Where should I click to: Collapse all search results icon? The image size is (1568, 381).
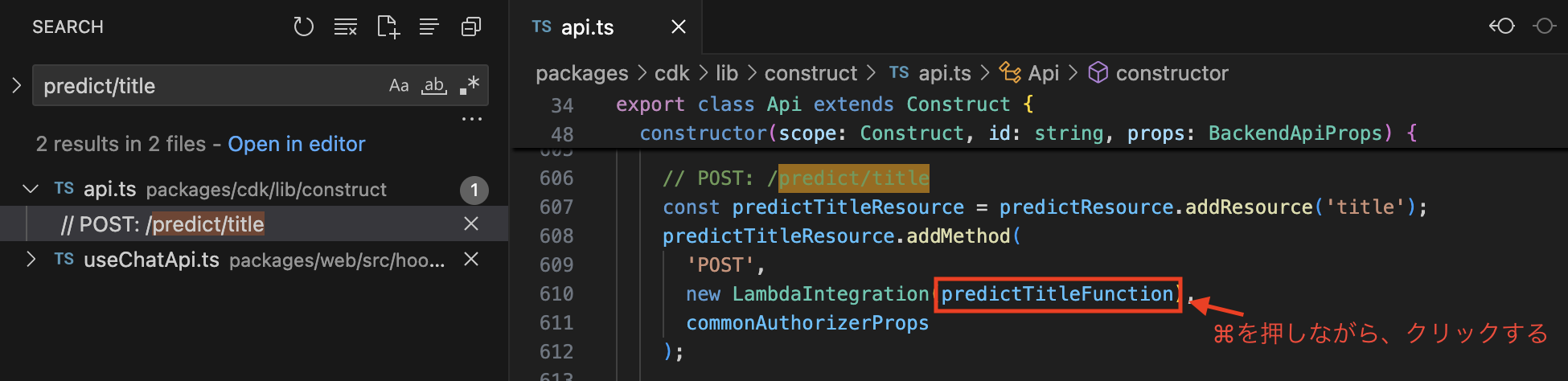pos(471,27)
